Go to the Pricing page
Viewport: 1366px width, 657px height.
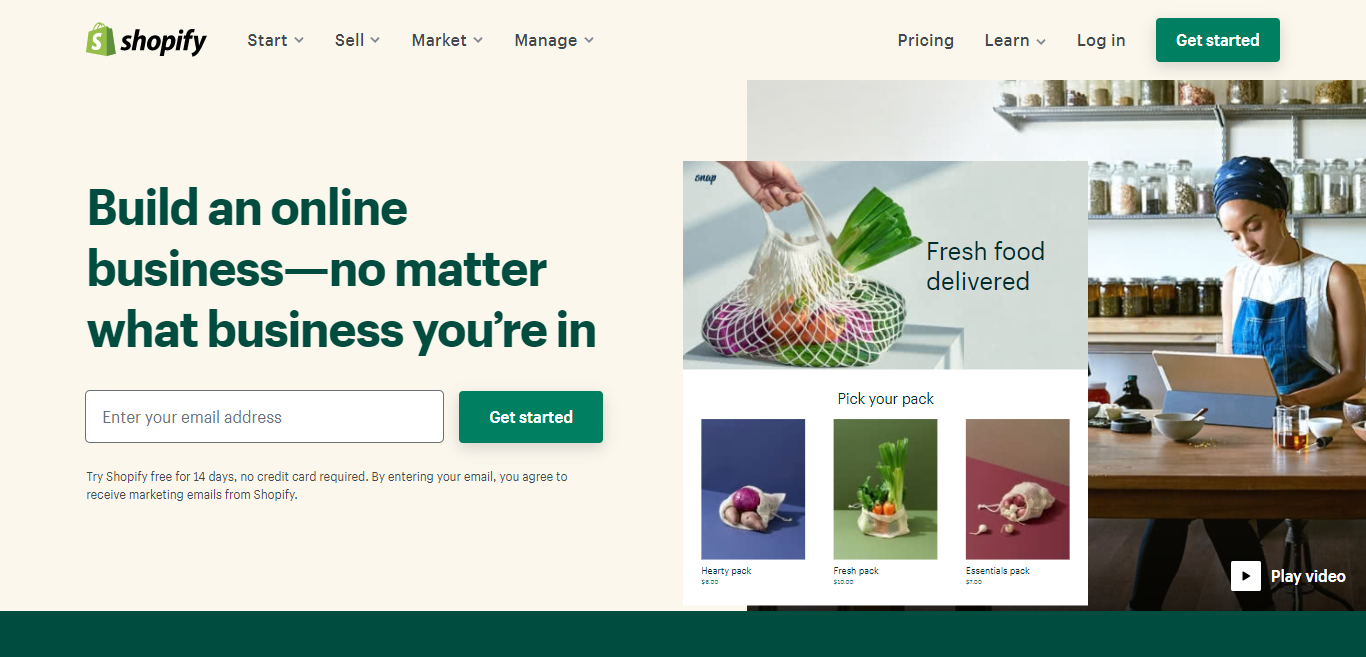[x=925, y=40]
